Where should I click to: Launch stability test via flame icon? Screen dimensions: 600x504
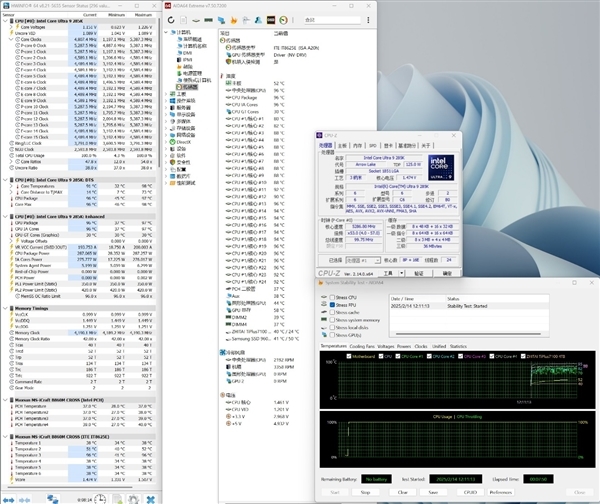tap(233, 20)
